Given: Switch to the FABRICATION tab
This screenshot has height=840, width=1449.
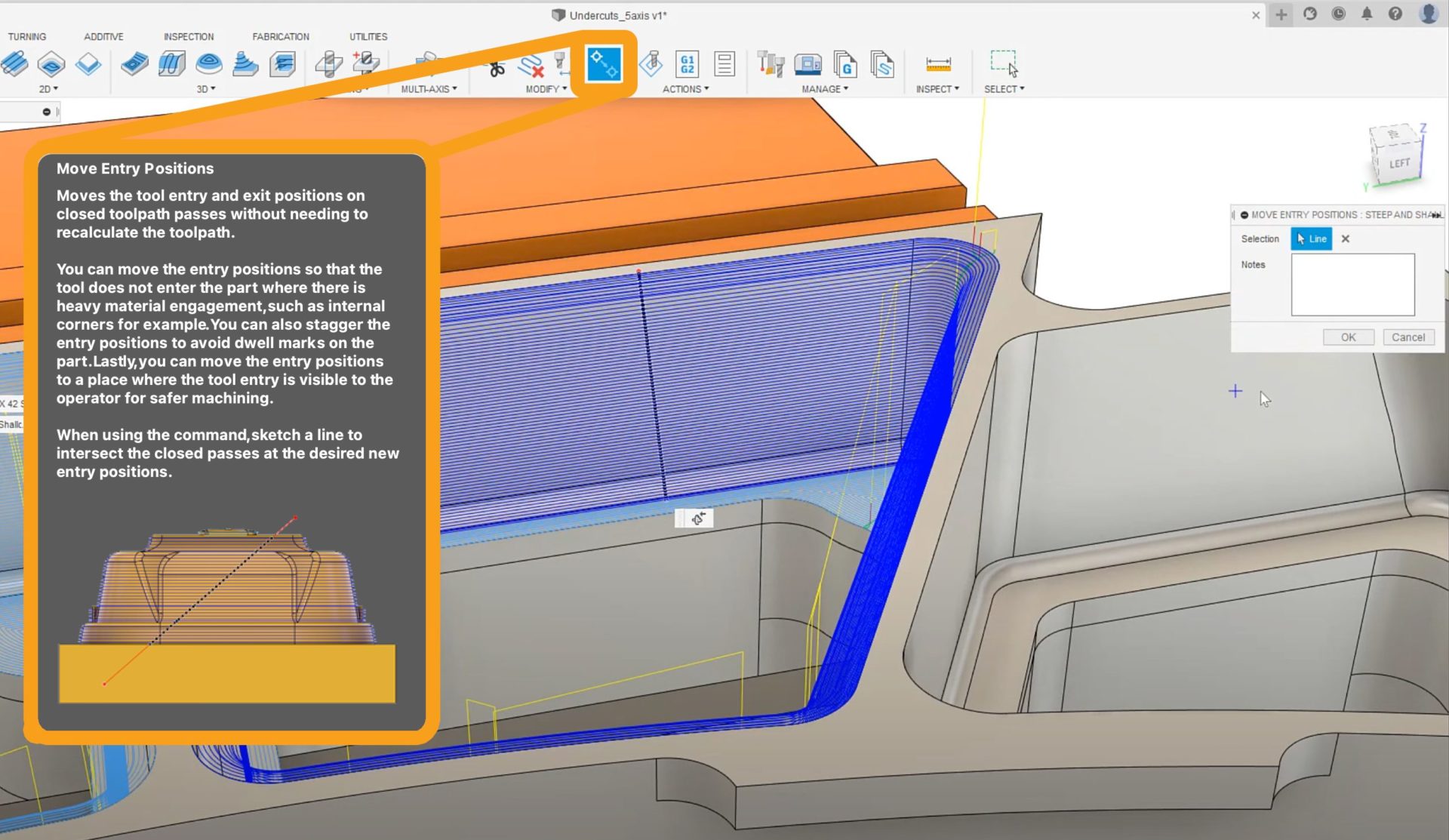Looking at the screenshot, I should pos(281,36).
